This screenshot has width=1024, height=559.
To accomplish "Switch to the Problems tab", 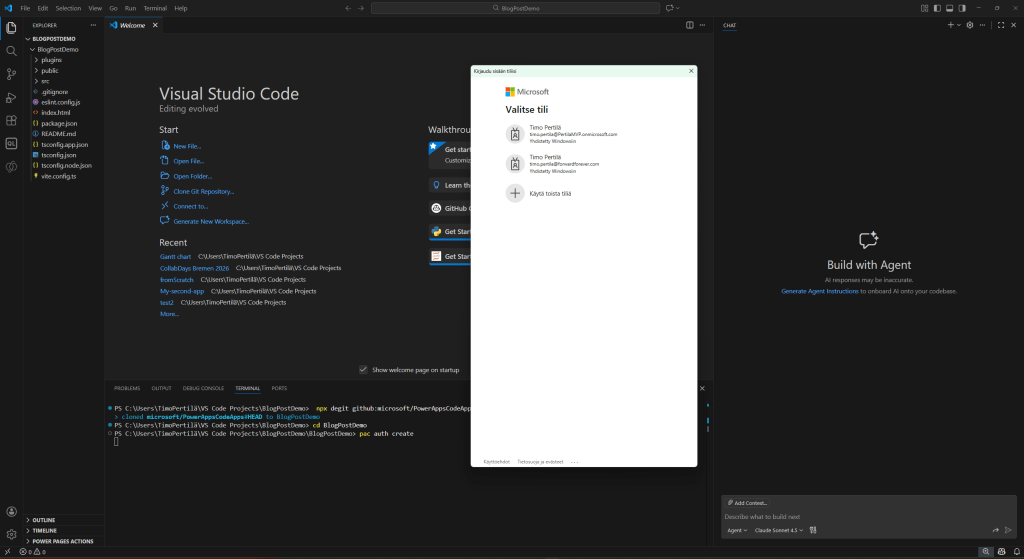I will pos(127,388).
